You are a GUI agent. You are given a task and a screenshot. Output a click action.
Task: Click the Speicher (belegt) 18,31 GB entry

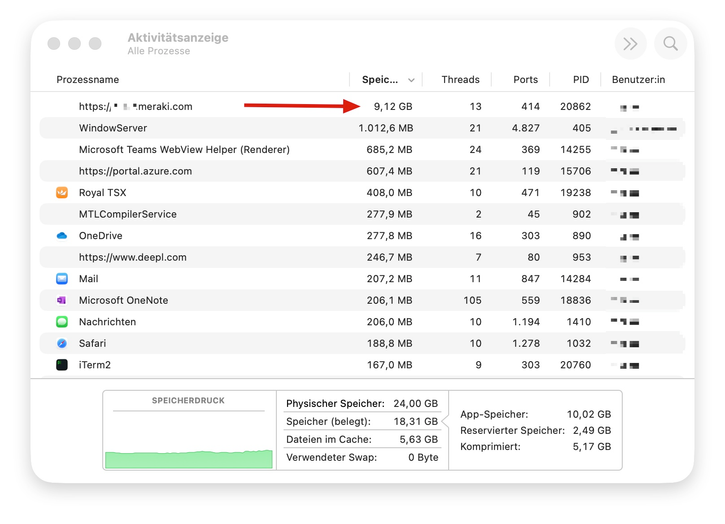(x=362, y=421)
